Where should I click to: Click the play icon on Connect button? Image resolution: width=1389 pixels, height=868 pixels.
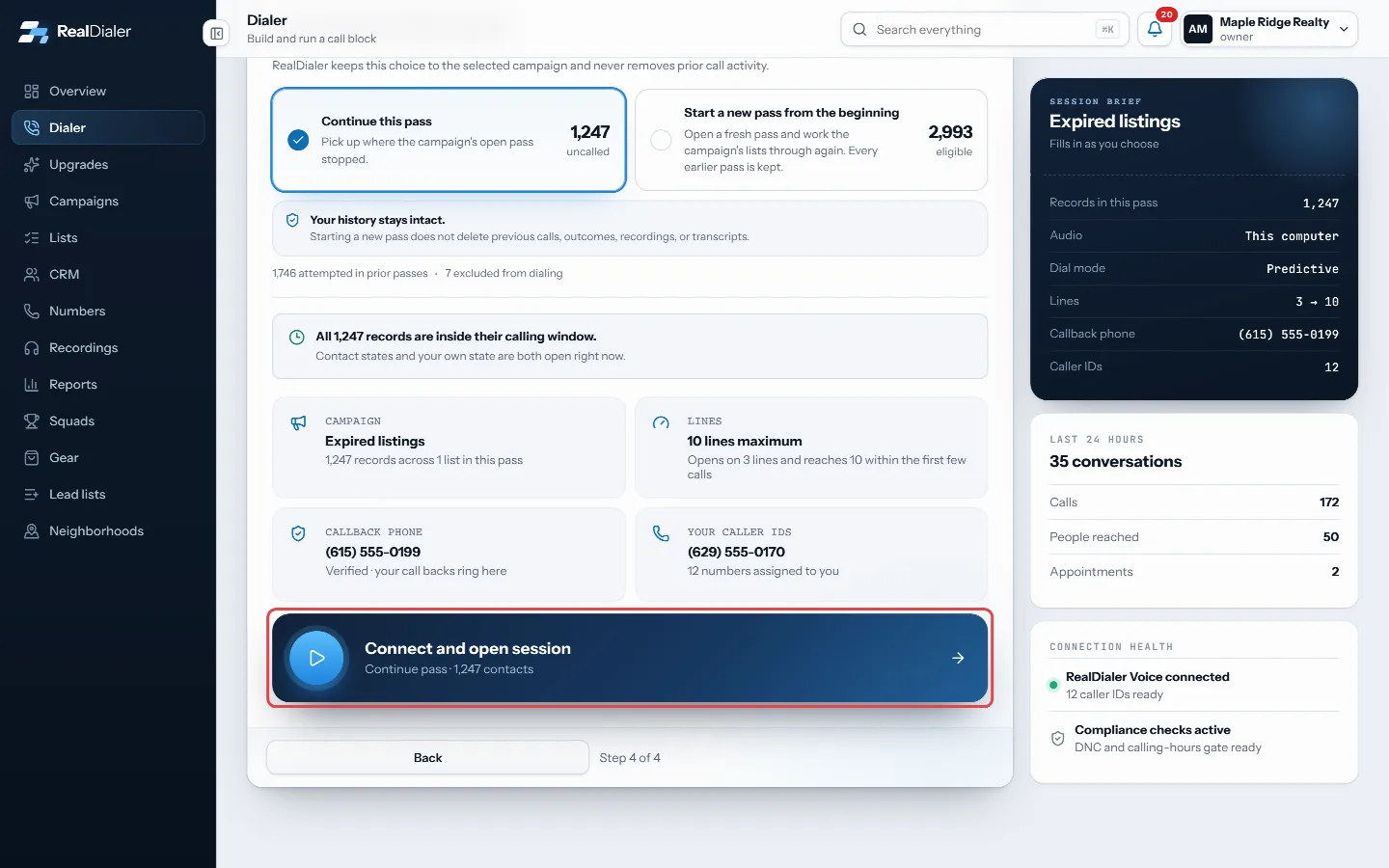click(316, 658)
